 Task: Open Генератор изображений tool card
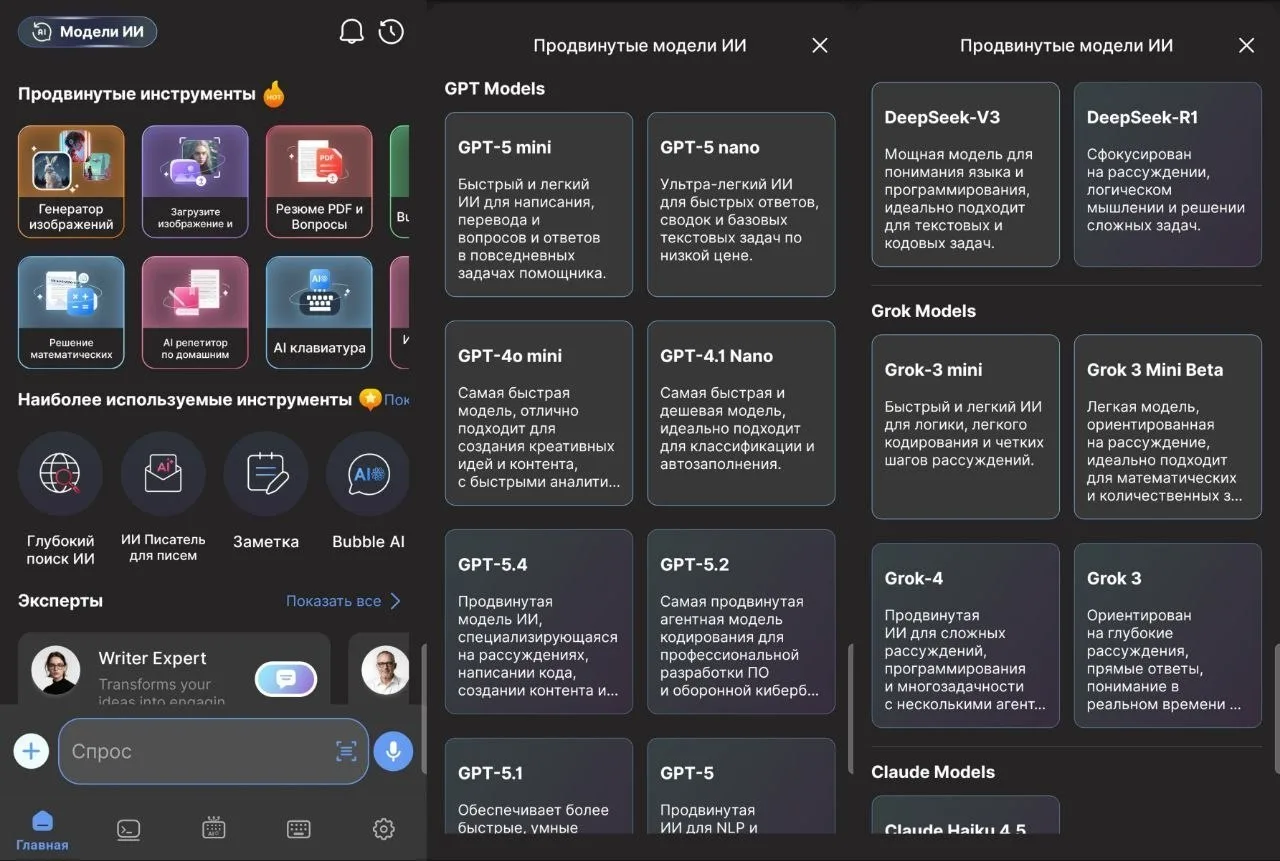pos(71,181)
